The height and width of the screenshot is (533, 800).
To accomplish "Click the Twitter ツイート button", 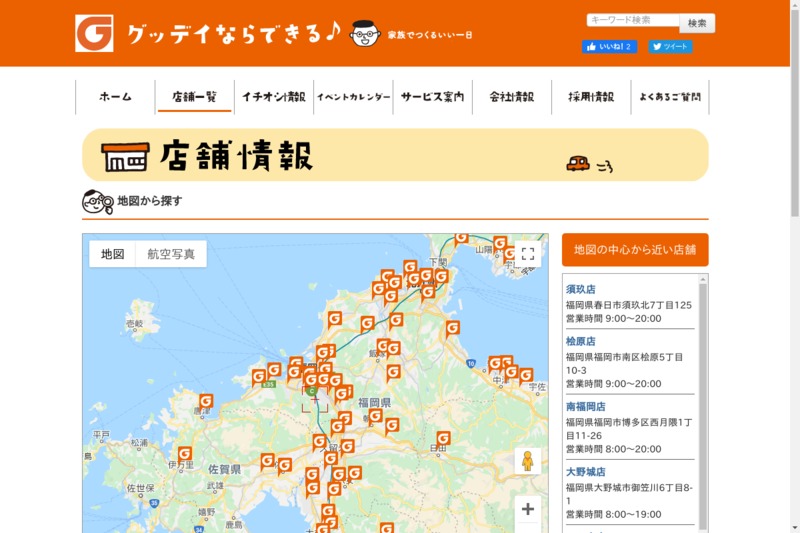I will [670, 46].
